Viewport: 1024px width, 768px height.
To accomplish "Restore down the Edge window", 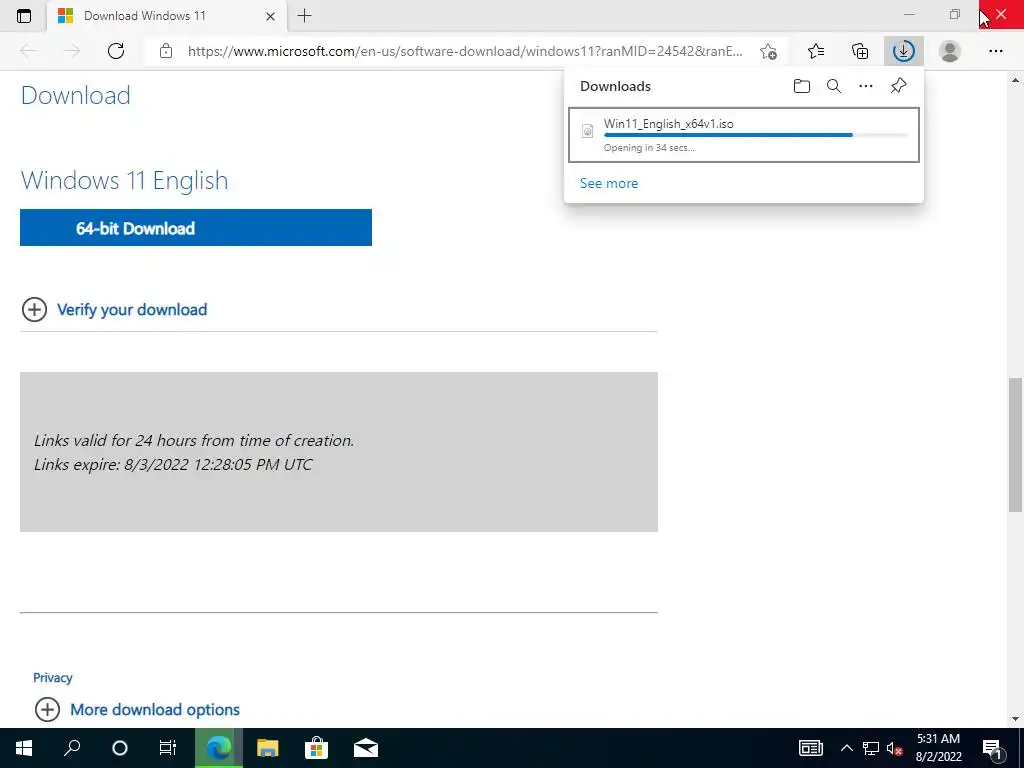I will tap(955, 14).
